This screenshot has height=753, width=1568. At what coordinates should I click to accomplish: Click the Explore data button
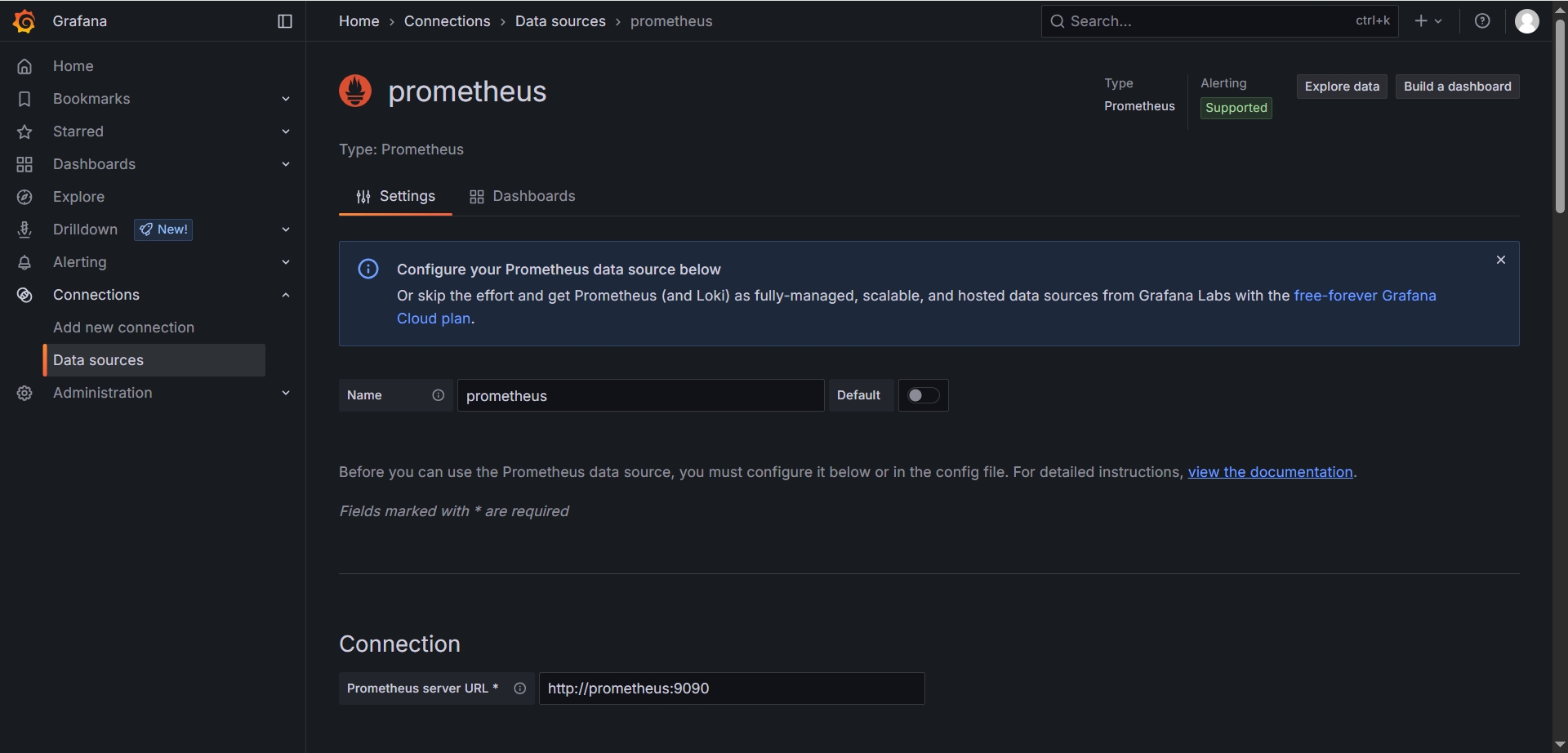tap(1342, 87)
